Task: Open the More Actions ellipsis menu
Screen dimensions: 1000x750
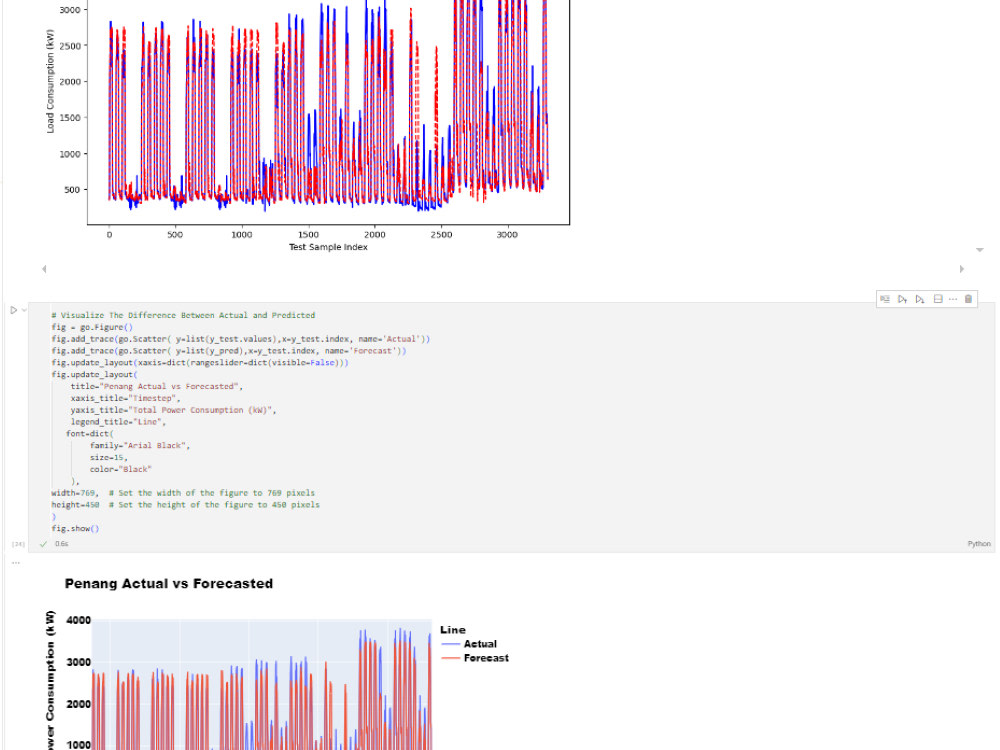Action: pos(953,299)
